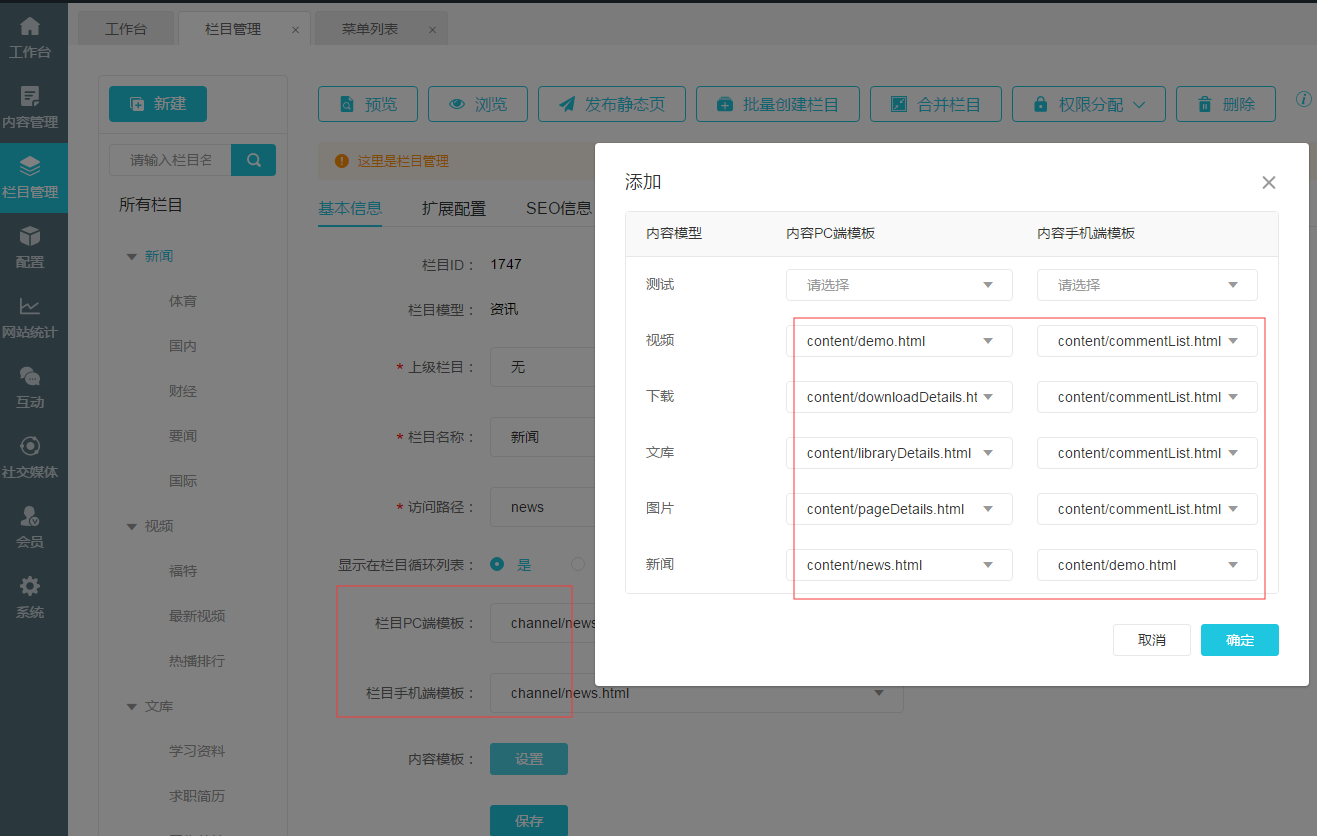This screenshot has width=1317, height=836.
Task: Open 系统 gear icon in sidebar
Action: click(x=30, y=588)
